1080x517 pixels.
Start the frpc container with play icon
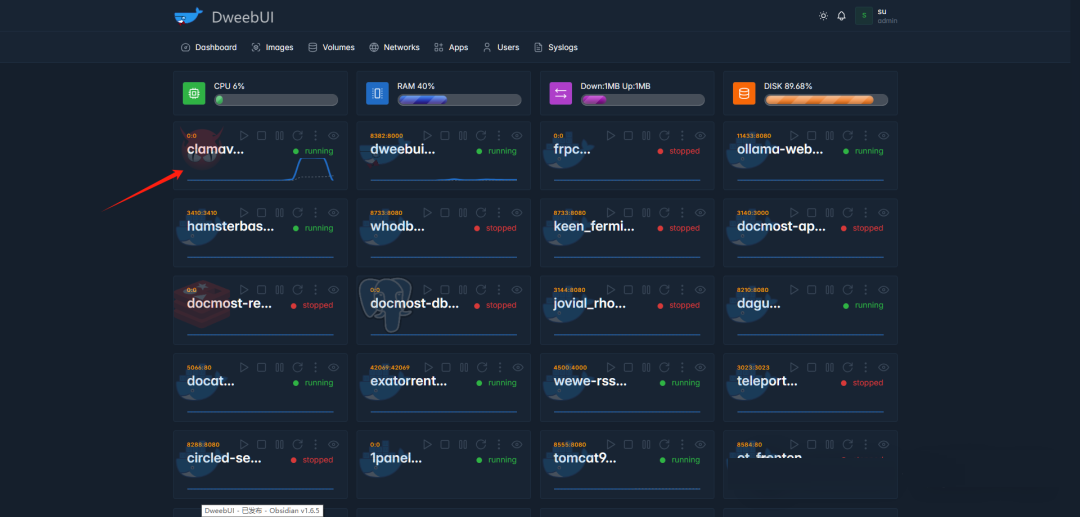(610, 135)
